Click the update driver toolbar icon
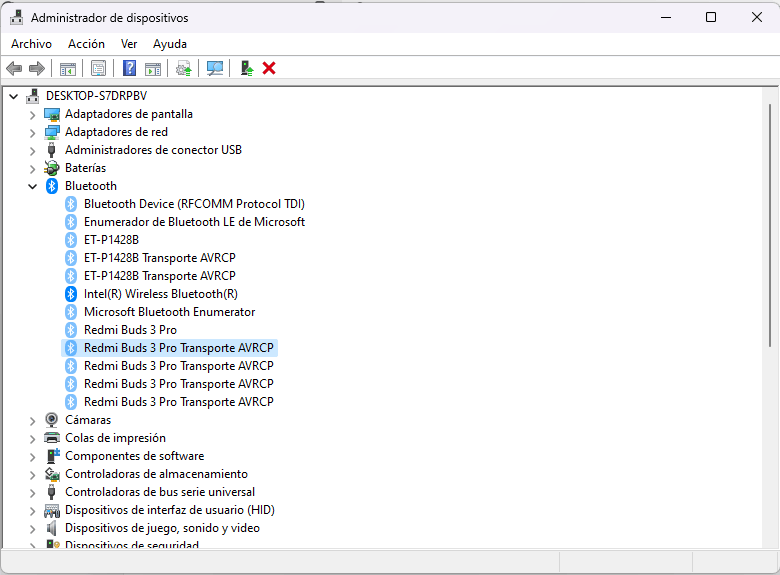The width and height of the screenshot is (780, 575). (x=184, y=69)
